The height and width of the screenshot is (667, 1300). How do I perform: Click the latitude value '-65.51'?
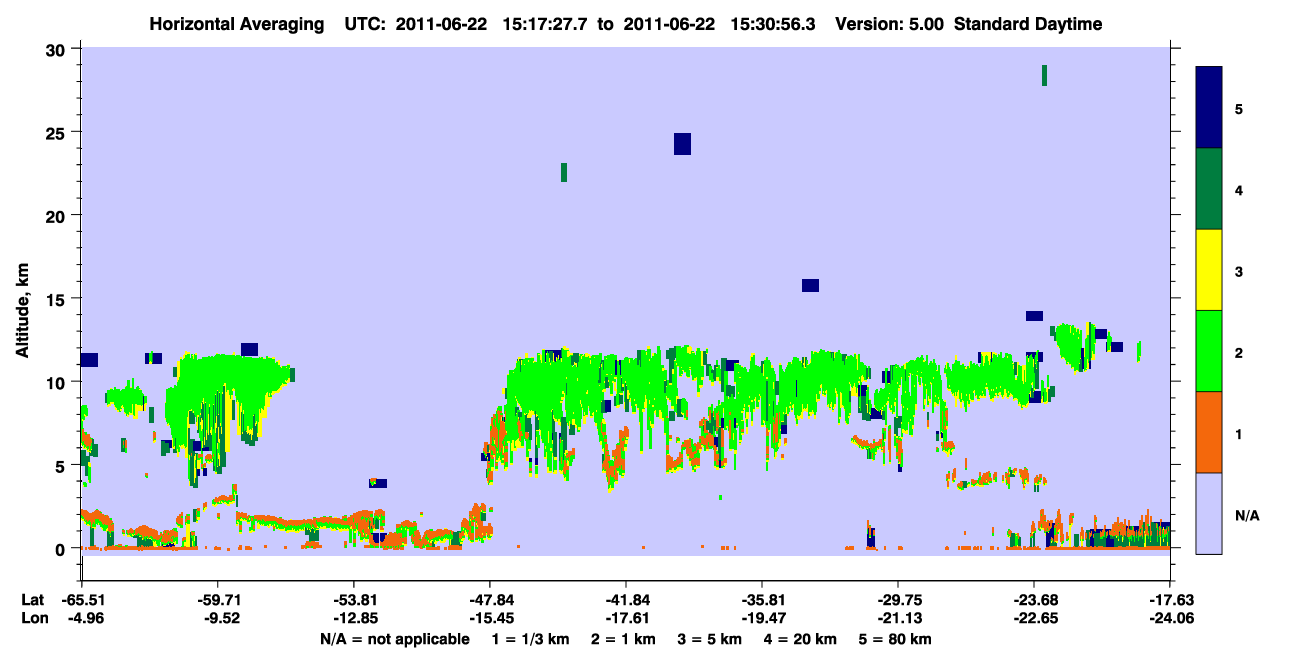click(x=82, y=600)
